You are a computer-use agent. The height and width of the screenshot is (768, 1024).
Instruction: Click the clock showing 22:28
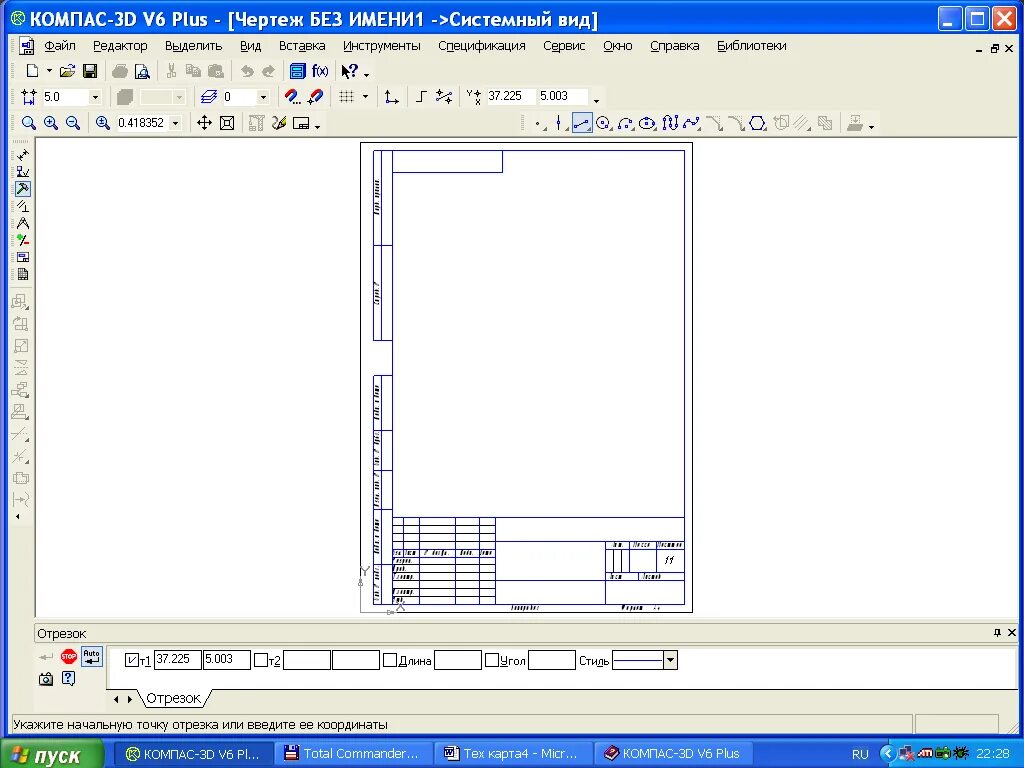(993, 754)
